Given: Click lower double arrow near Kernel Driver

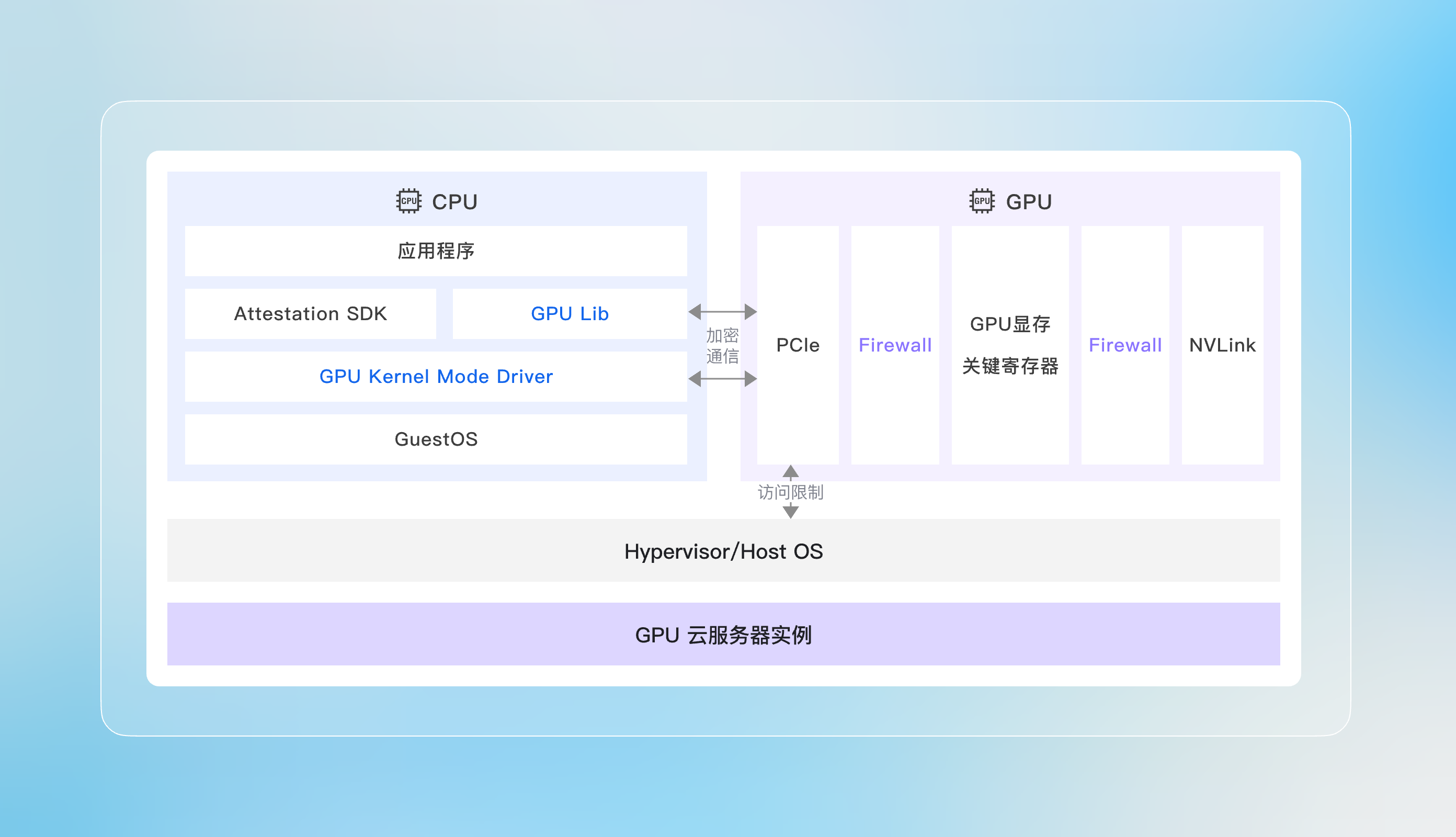Looking at the screenshot, I should pyautogui.click(x=722, y=379).
